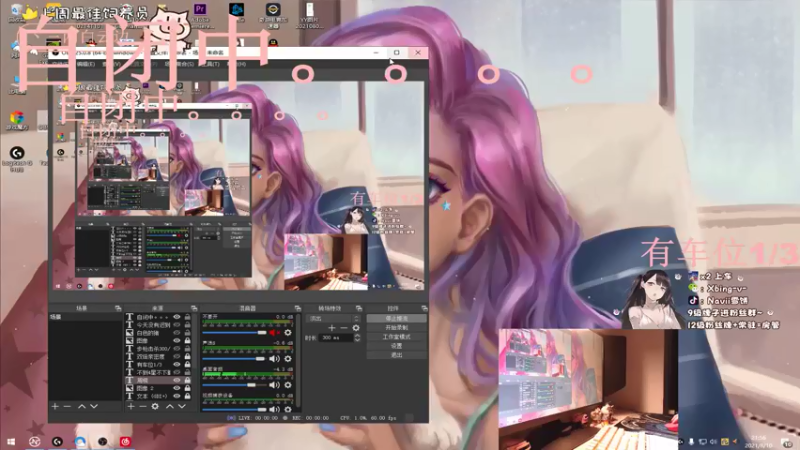Select the 场景 item in scenes list
The height and width of the screenshot is (450, 800).
(85, 317)
